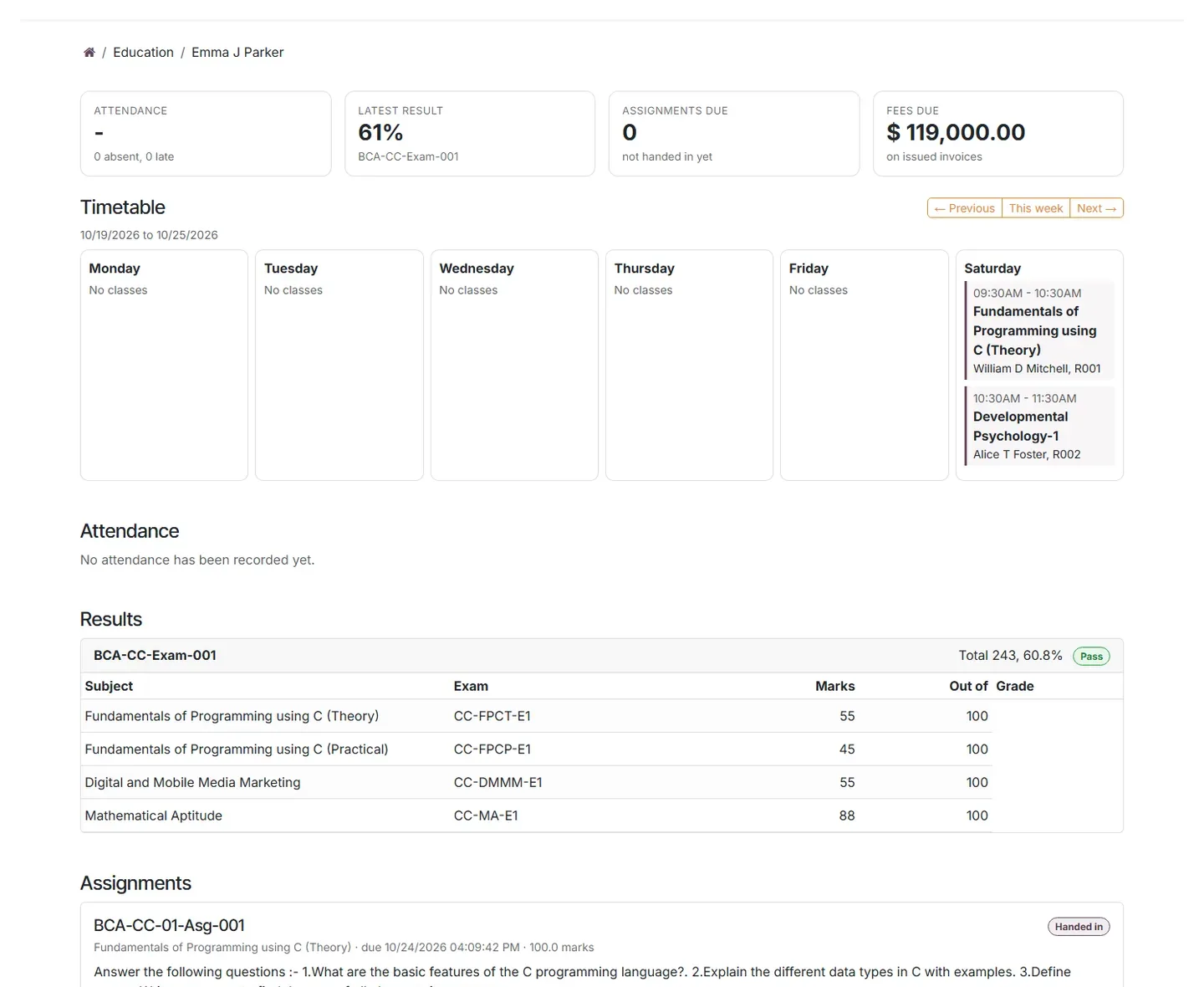This screenshot has height=987, width=1204.
Task: Click the This week button
Action: click(x=1036, y=208)
